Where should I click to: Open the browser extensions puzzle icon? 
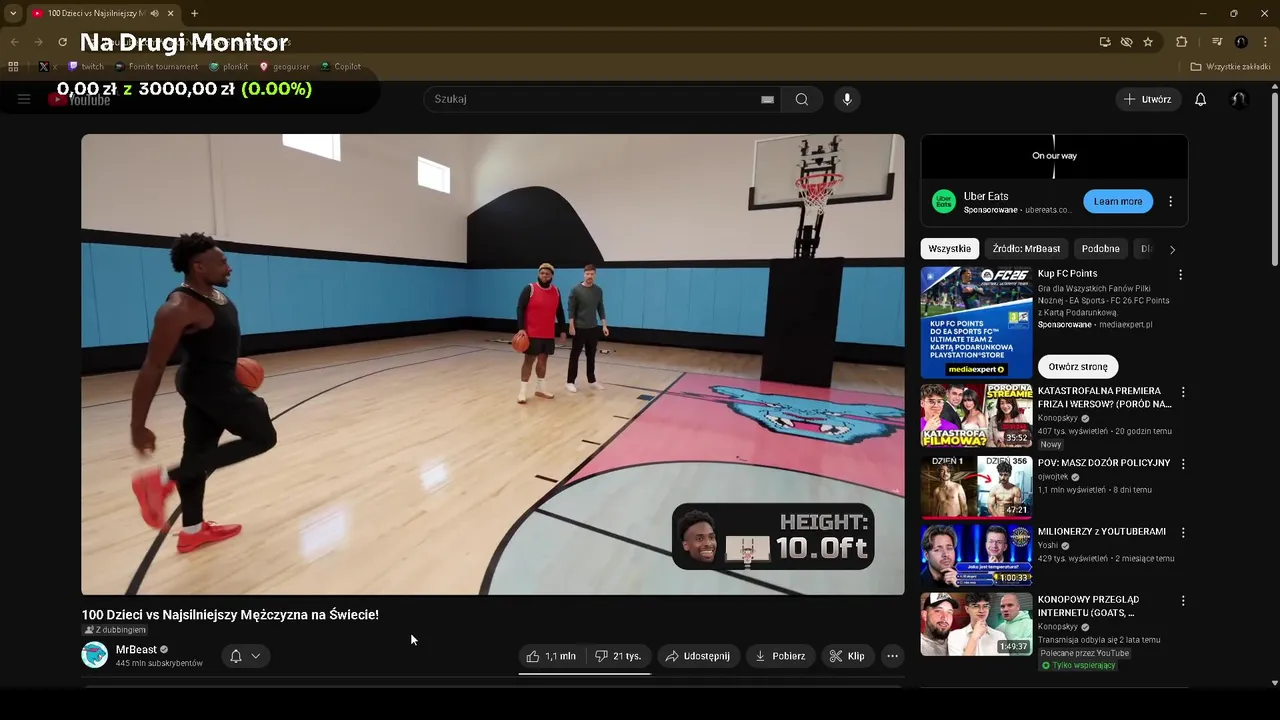click(1182, 42)
